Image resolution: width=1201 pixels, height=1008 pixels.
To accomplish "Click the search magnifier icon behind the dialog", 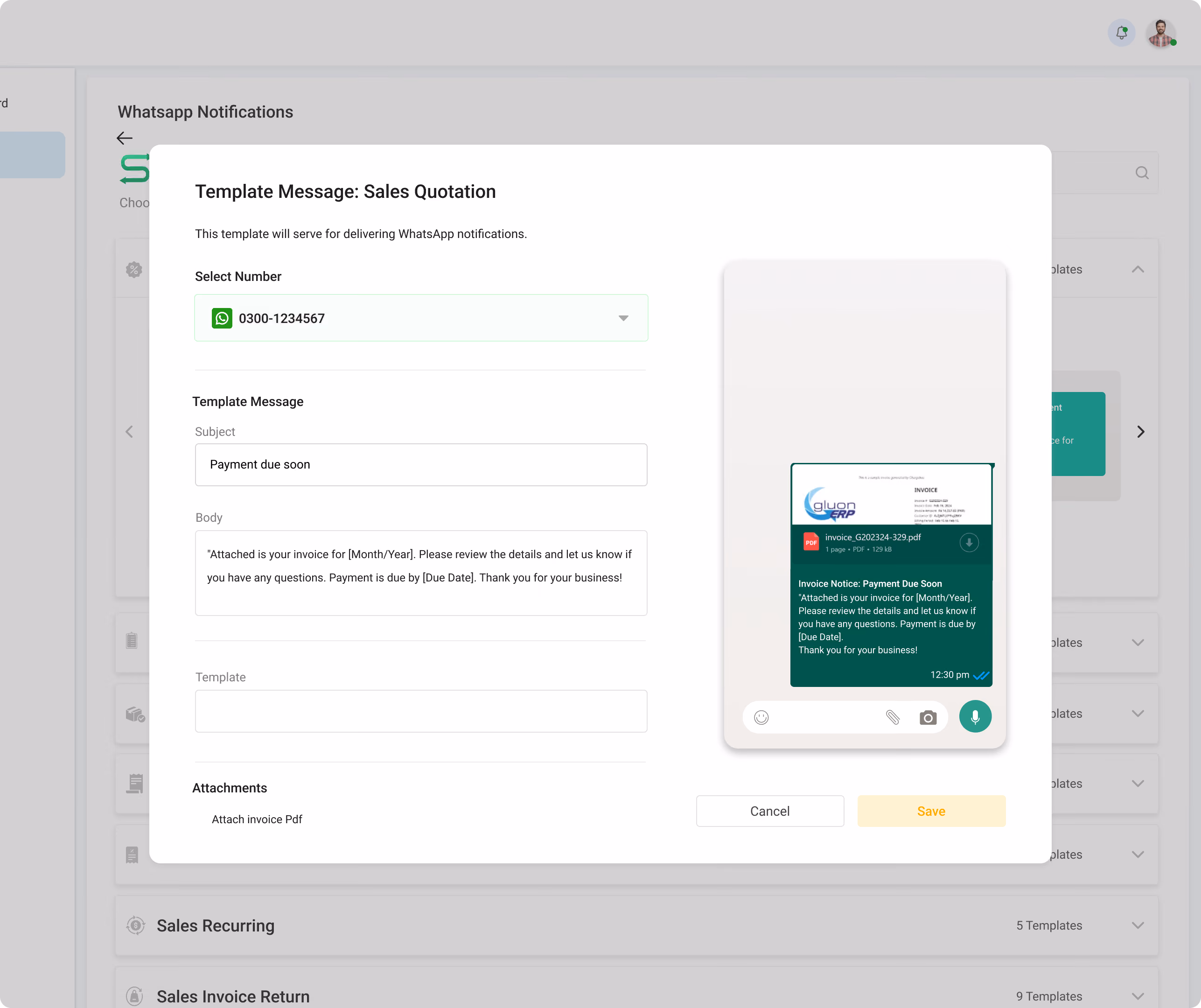I will (x=1142, y=173).
